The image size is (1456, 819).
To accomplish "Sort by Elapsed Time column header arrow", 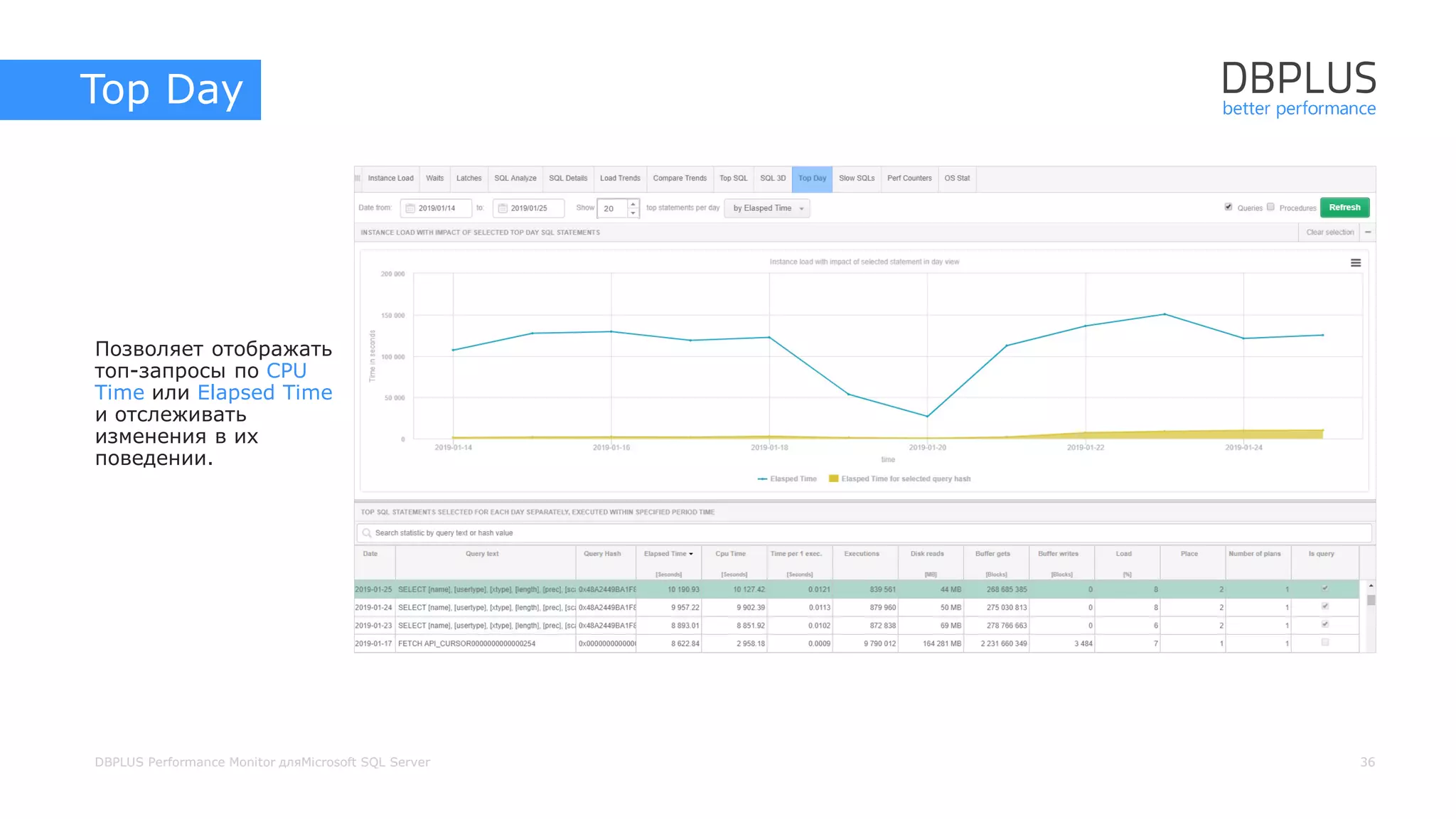I will click(690, 554).
